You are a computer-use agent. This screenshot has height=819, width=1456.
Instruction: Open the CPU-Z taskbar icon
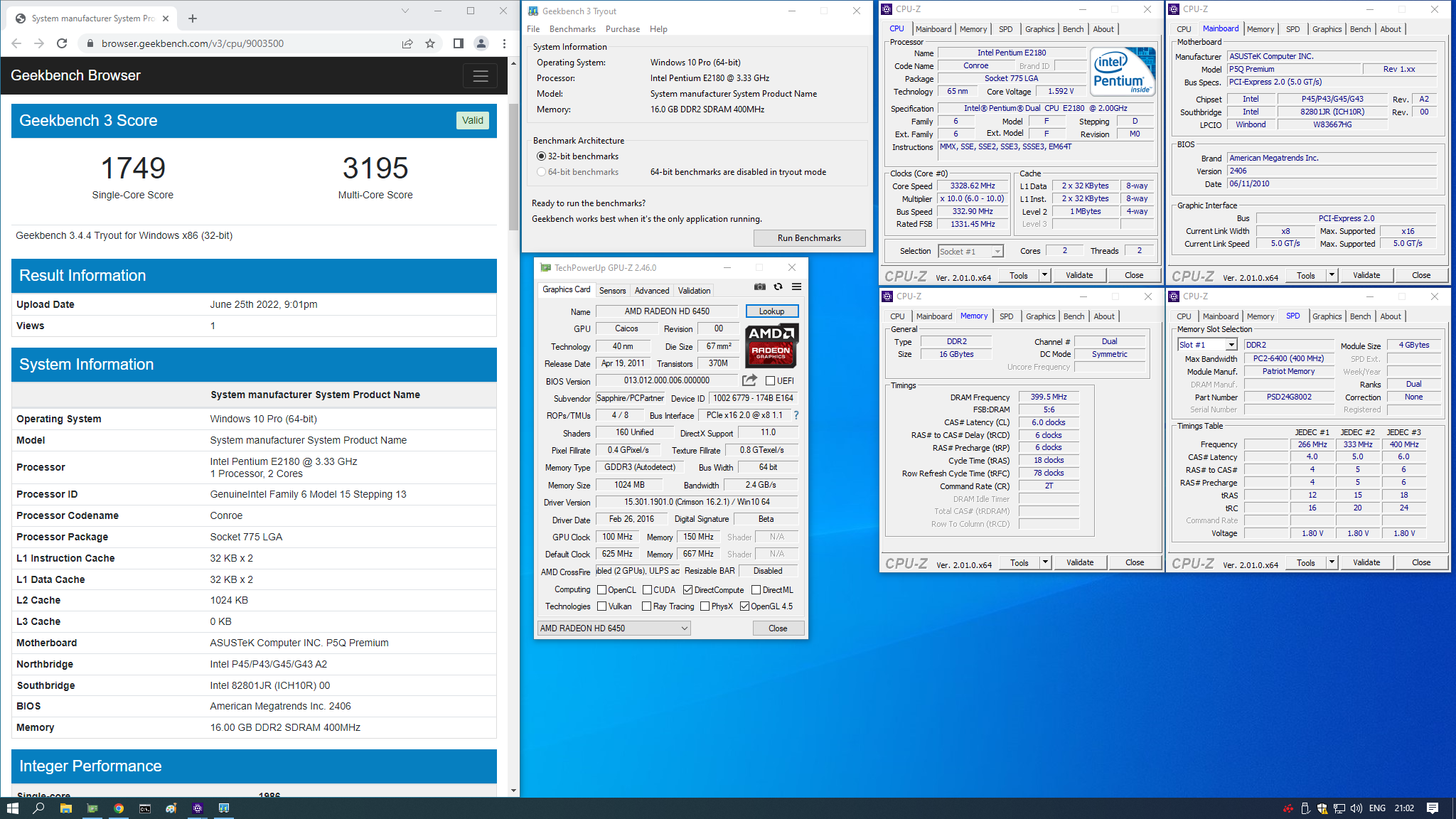[198, 808]
